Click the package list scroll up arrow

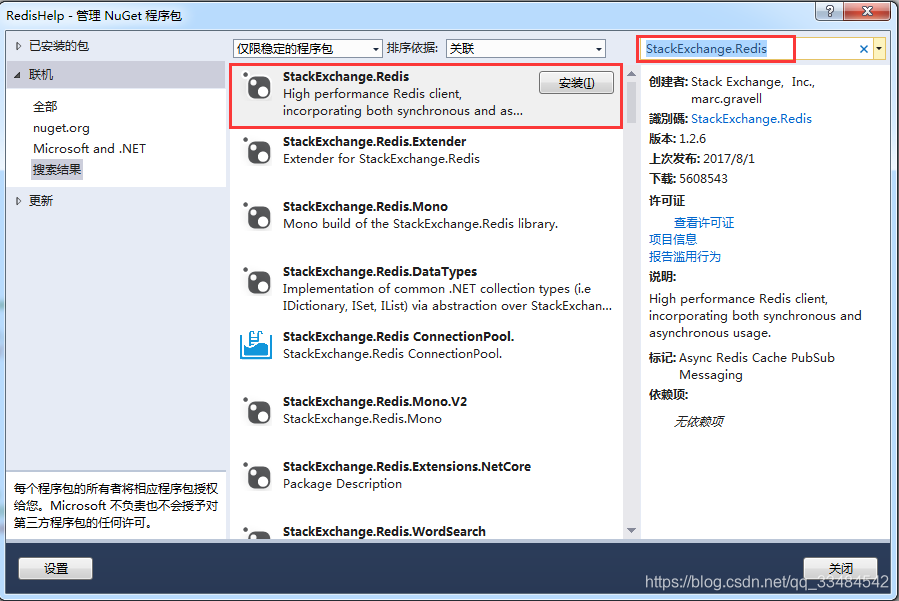point(631,74)
